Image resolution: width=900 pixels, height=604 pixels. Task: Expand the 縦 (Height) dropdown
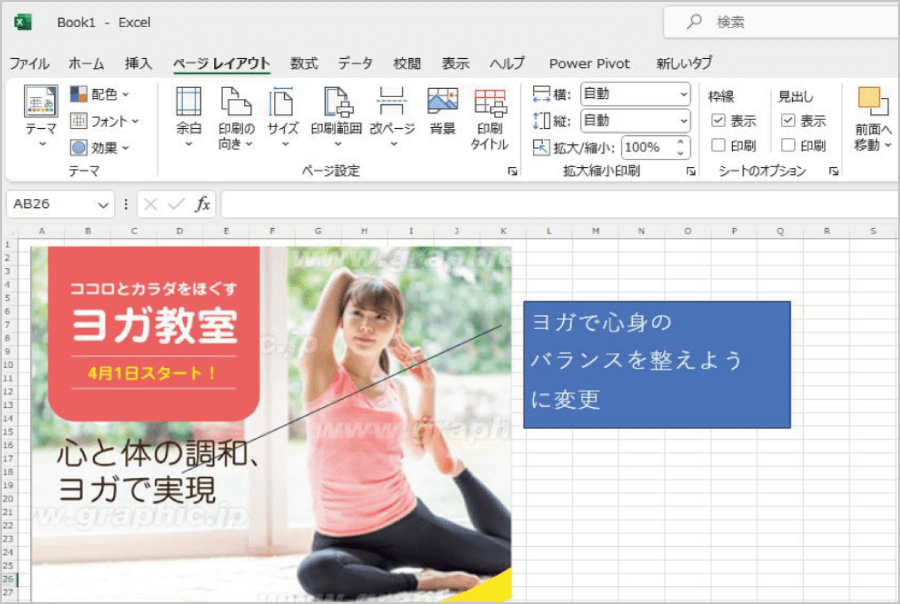[684, 121]
